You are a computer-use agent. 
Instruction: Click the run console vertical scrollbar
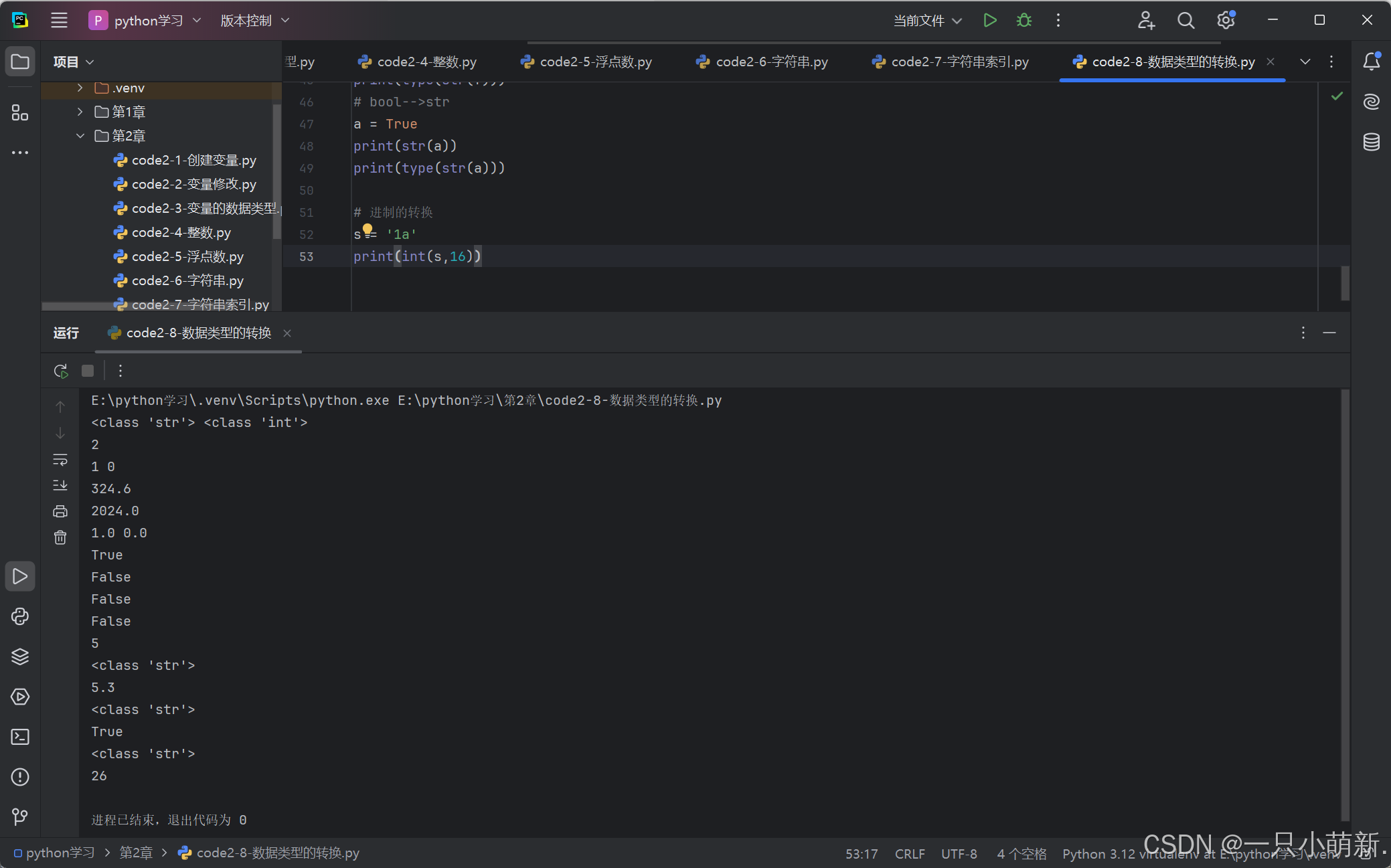pos(1345,602)
